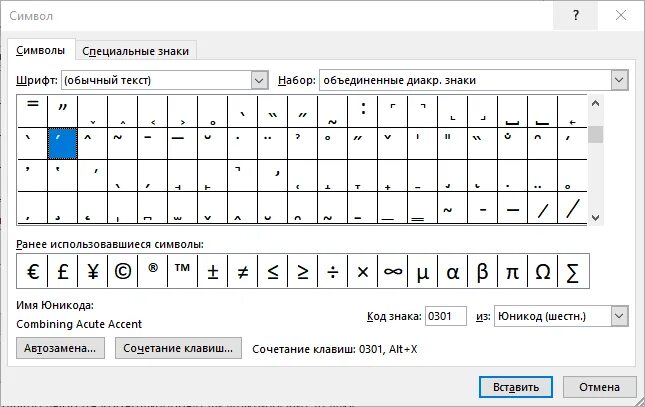Image resolution: width=645 pixels, height=407 pixels.
Task: Select the Euro sign recent symbol
Action: pyautogui.click(x=33, y=271)
